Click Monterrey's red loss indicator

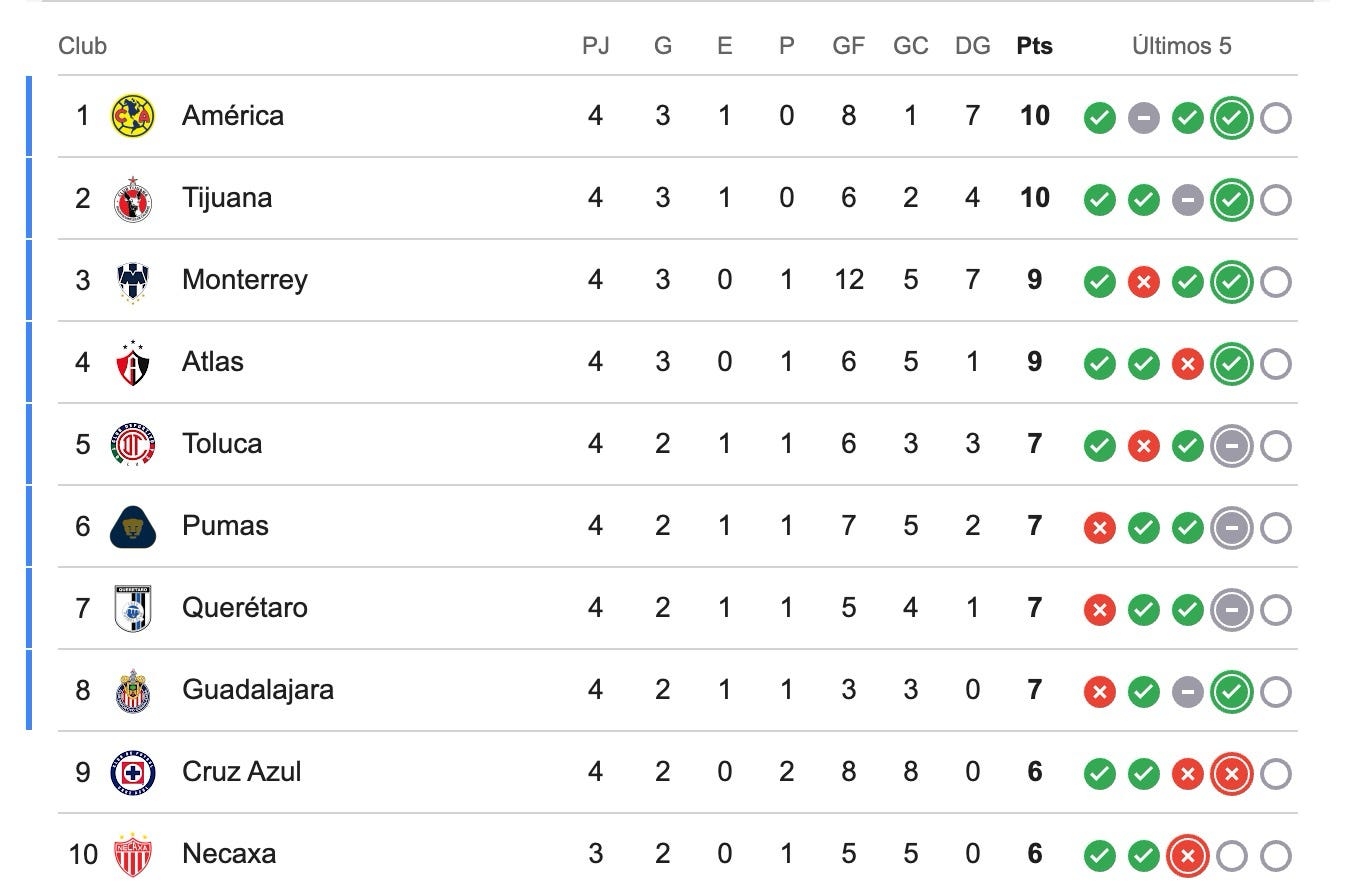point(1143,283)
